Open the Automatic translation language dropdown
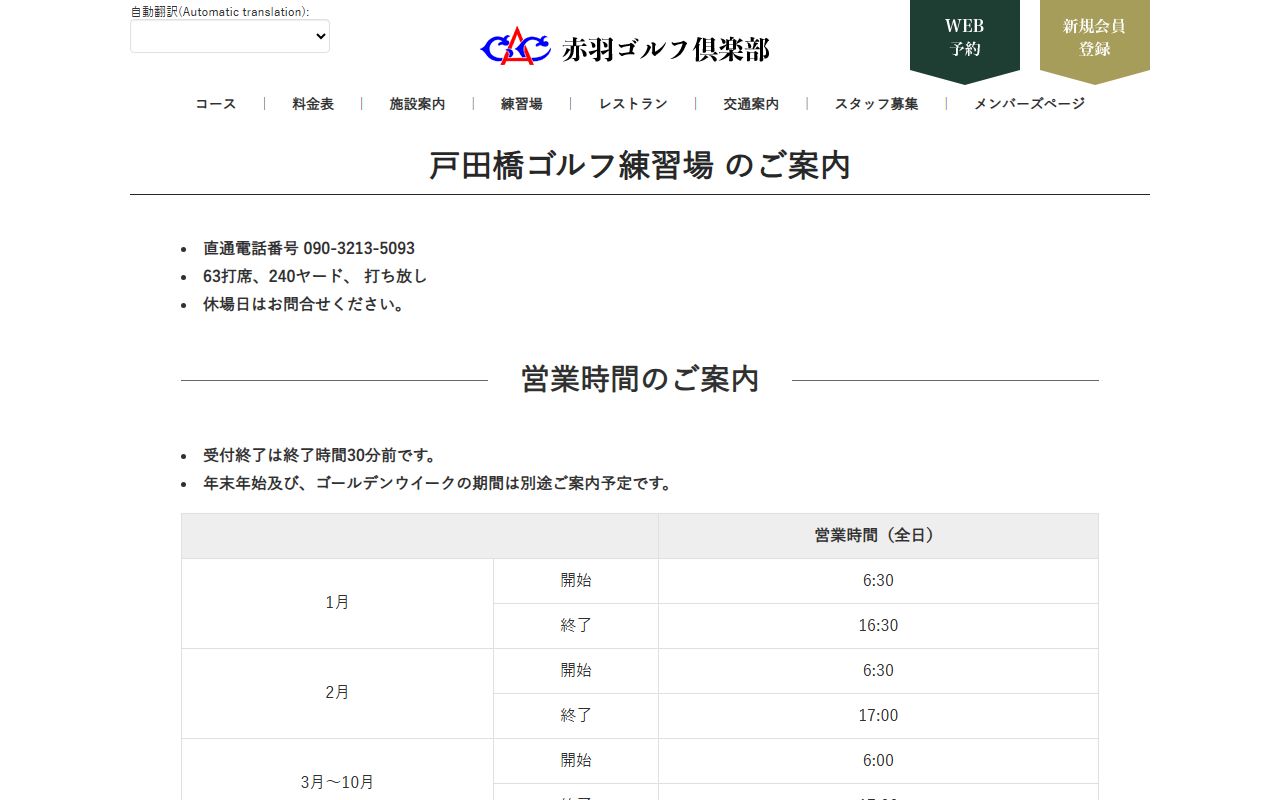This screenshot has width=1280, height=800. [x=230, y=36]
